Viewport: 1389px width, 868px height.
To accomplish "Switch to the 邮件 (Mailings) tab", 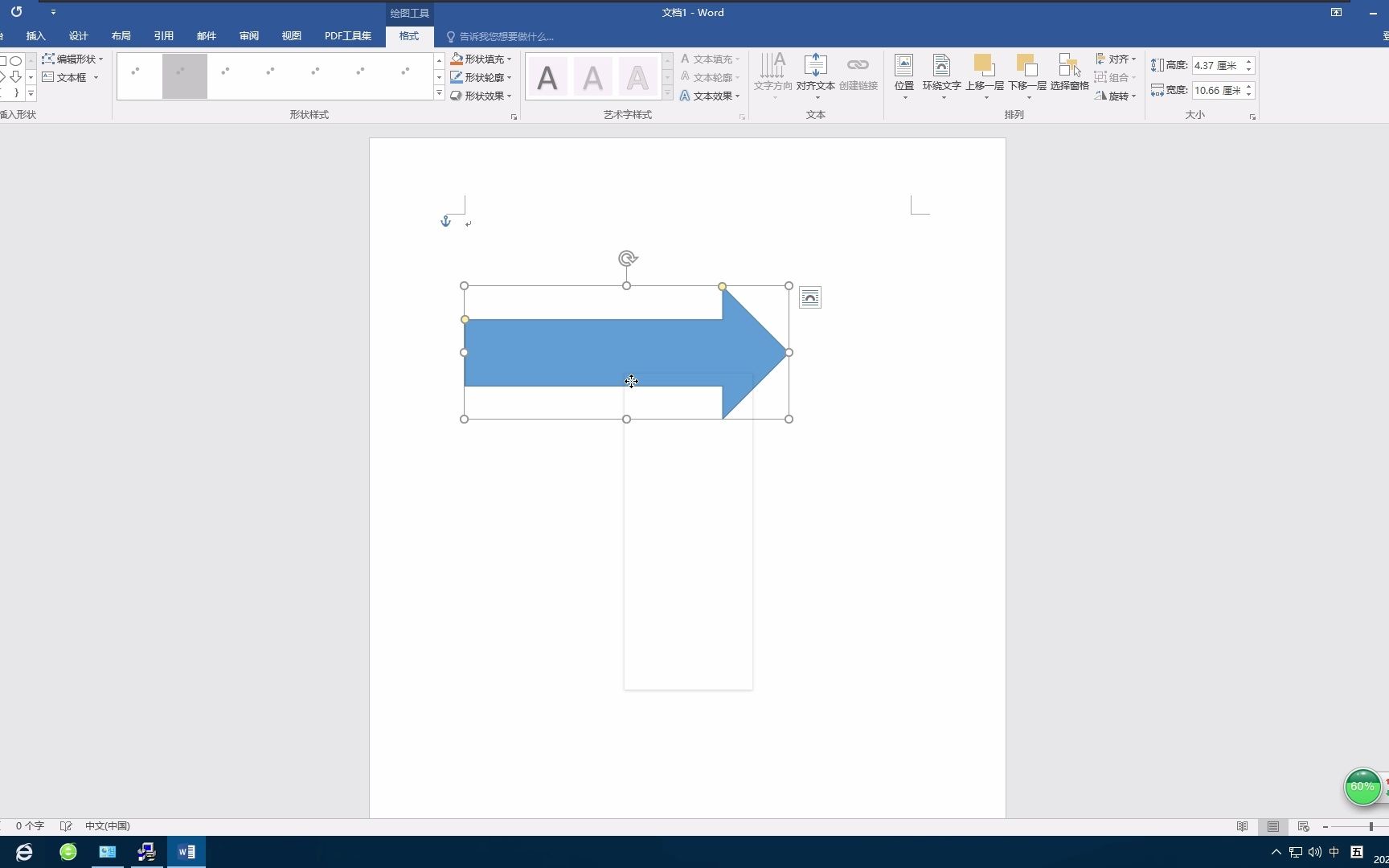I will pos(207,36).
